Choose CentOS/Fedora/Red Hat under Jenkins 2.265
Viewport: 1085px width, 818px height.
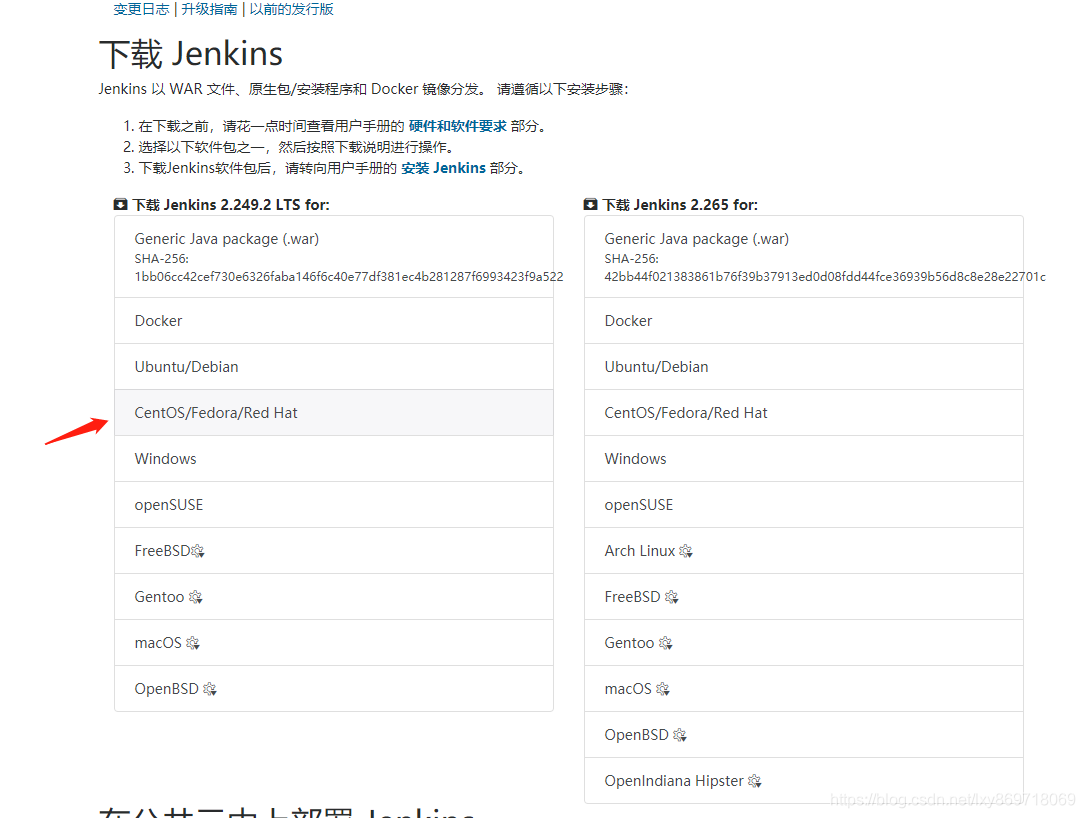click(804, 413)
